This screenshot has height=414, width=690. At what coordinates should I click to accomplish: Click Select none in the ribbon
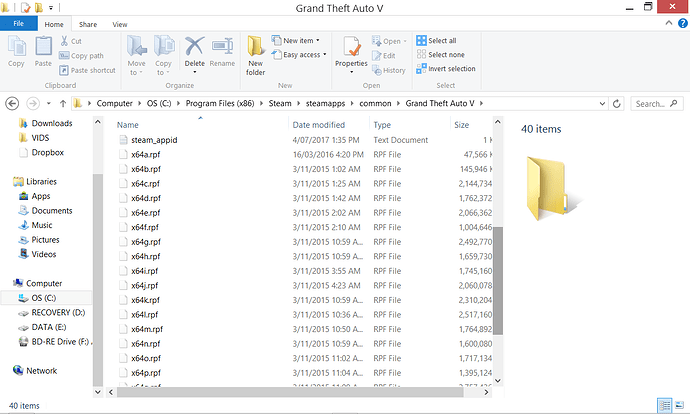tap(440, 55)
